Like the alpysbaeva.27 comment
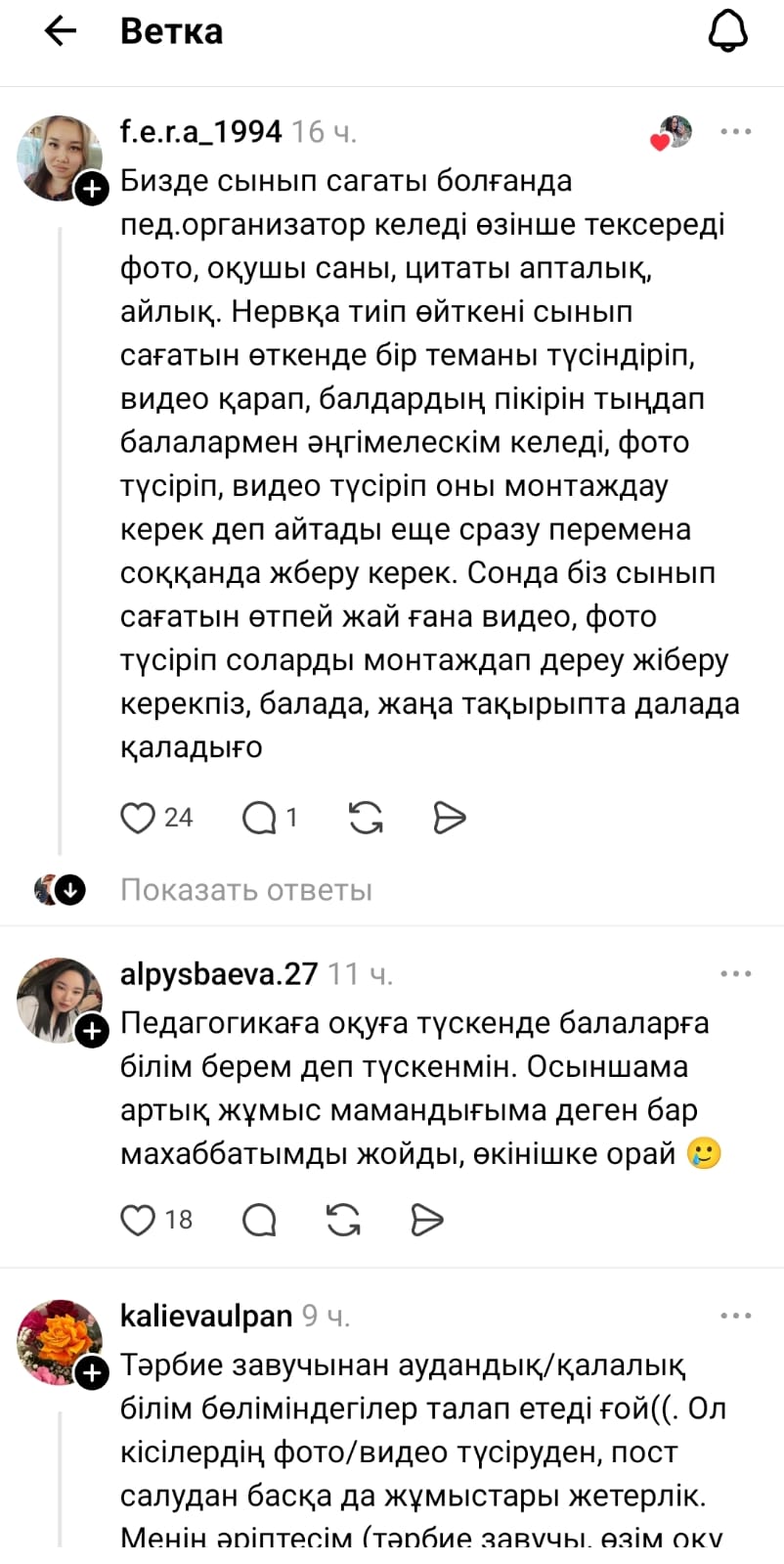This screenshot has width=784, height=1564. click(x=138, y=1220)
